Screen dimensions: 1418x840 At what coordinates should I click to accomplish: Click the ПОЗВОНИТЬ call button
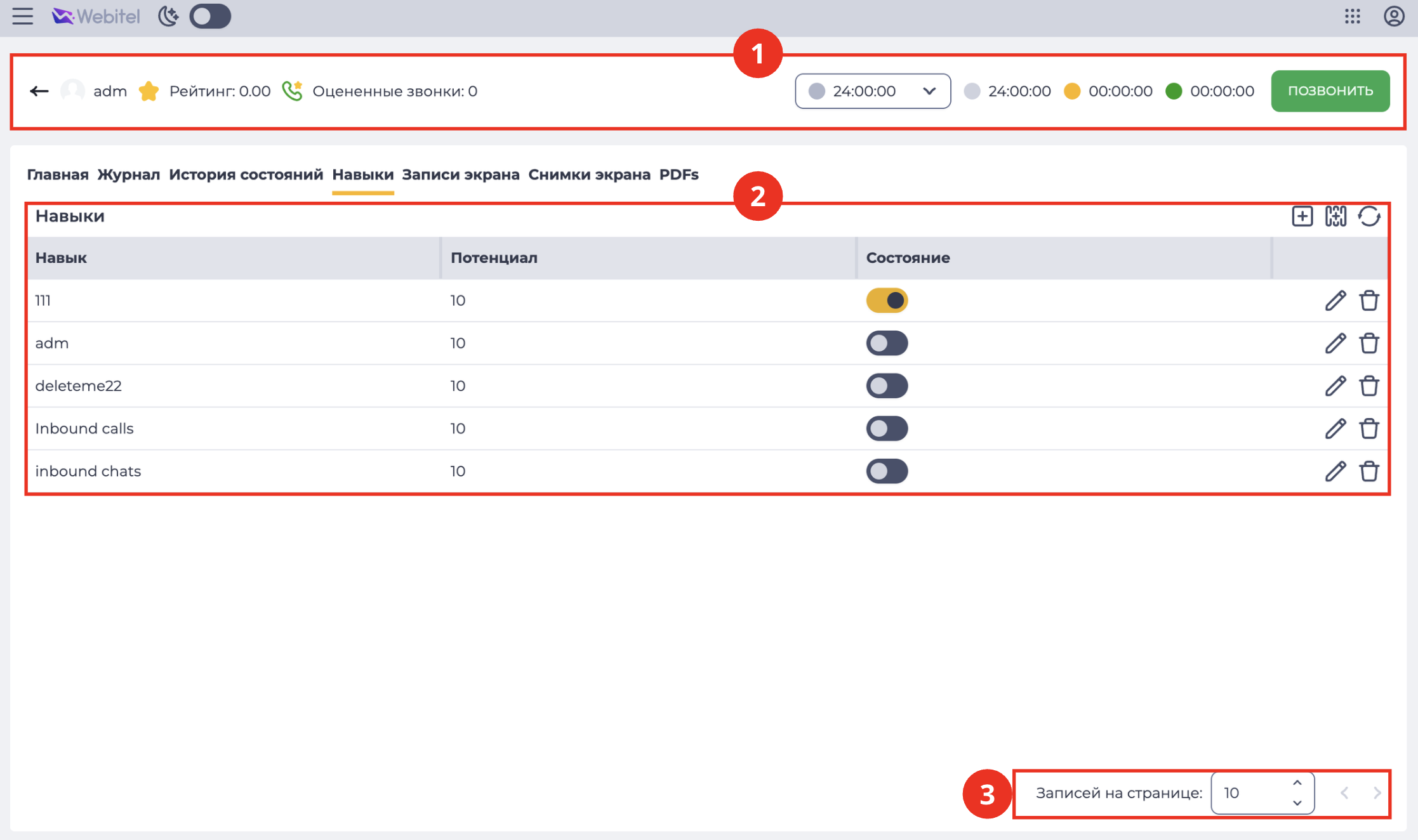pos(1330,91)
